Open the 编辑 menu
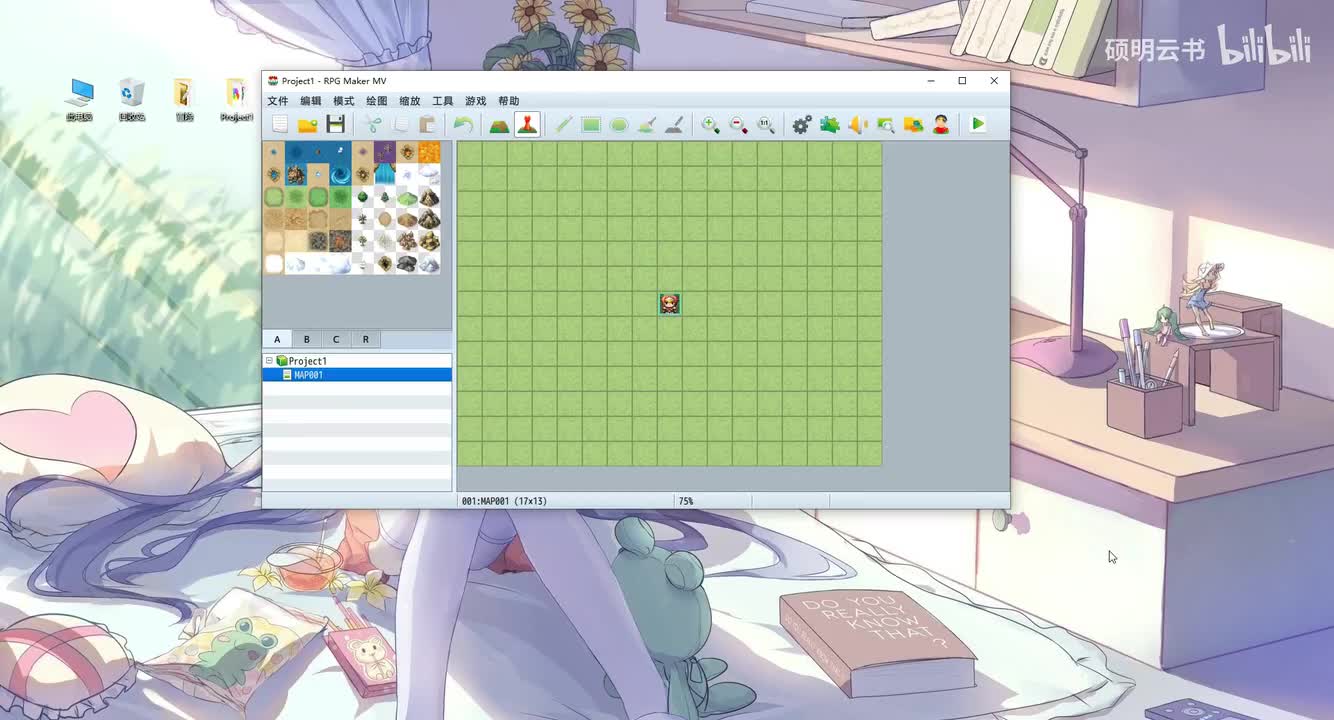This screenshot has width=1334, height=720. 311,101
